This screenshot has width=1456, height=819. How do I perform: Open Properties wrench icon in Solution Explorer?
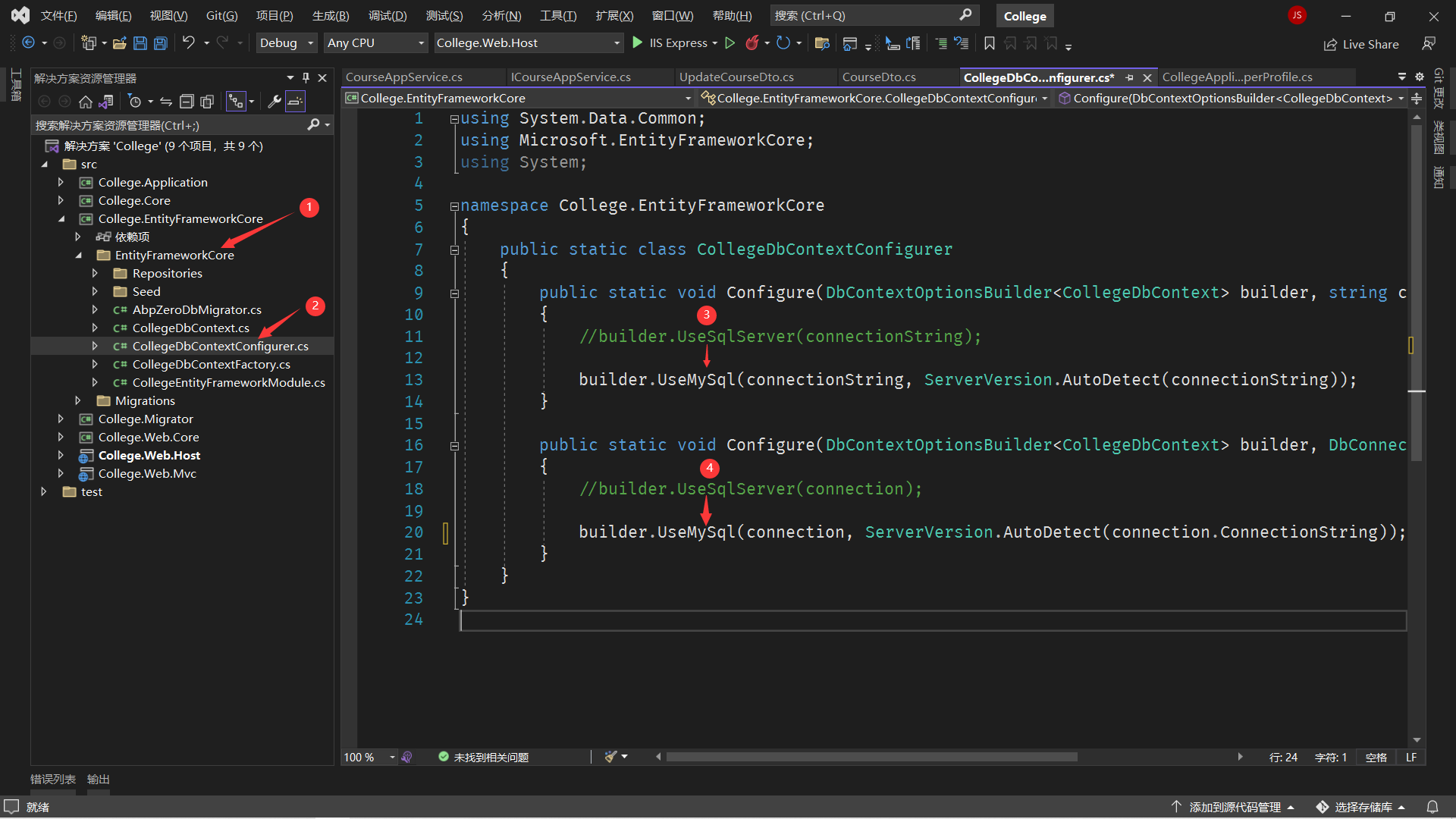tap(275, 101)
